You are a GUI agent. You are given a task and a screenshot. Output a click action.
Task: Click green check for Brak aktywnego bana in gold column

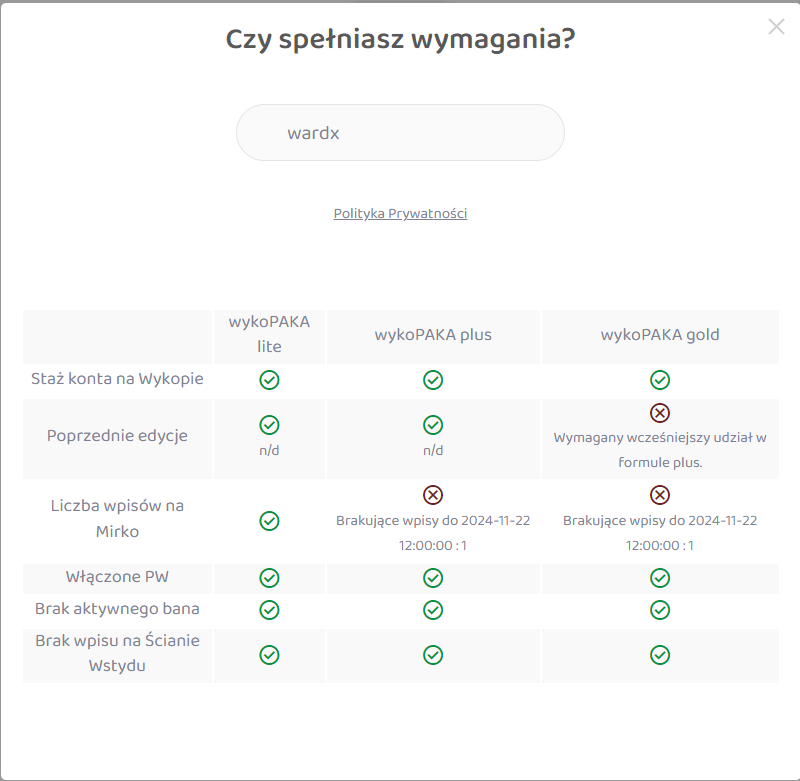(x=660, y=610)
